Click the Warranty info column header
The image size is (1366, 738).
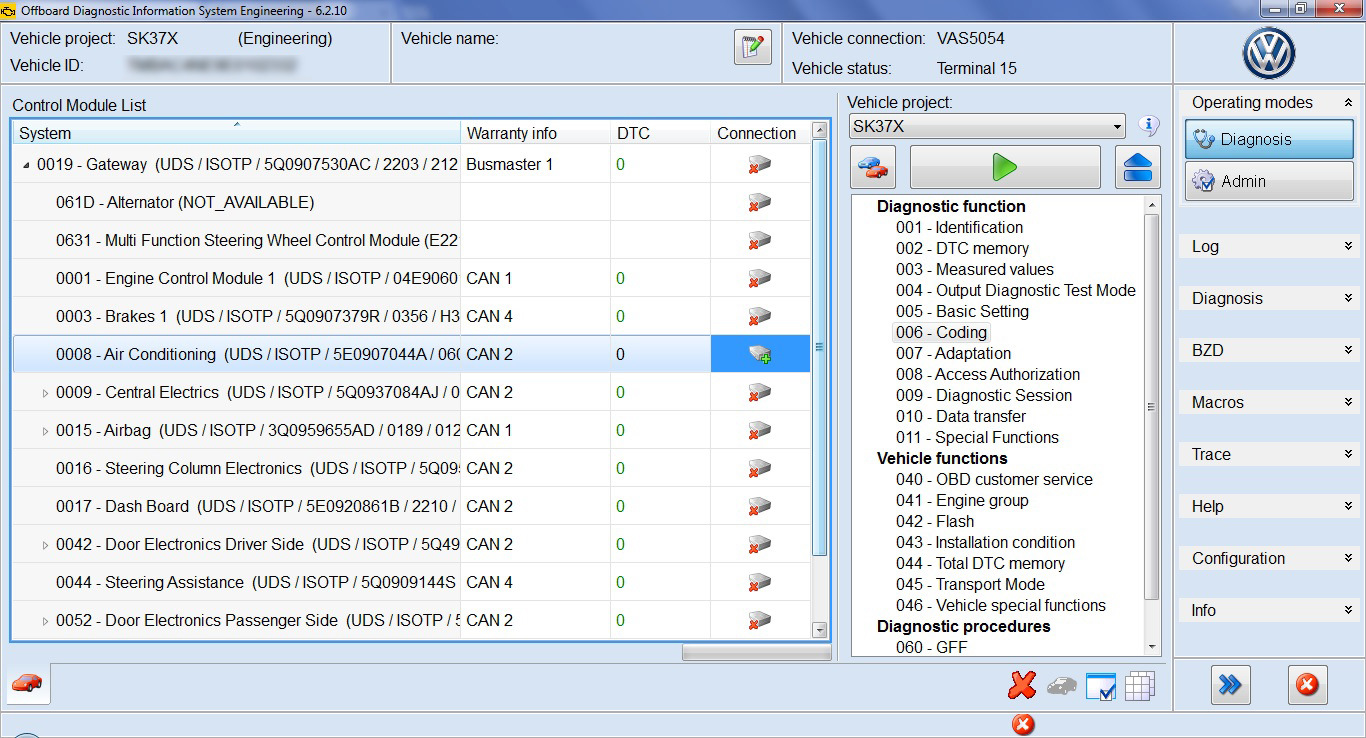point(535,133)
